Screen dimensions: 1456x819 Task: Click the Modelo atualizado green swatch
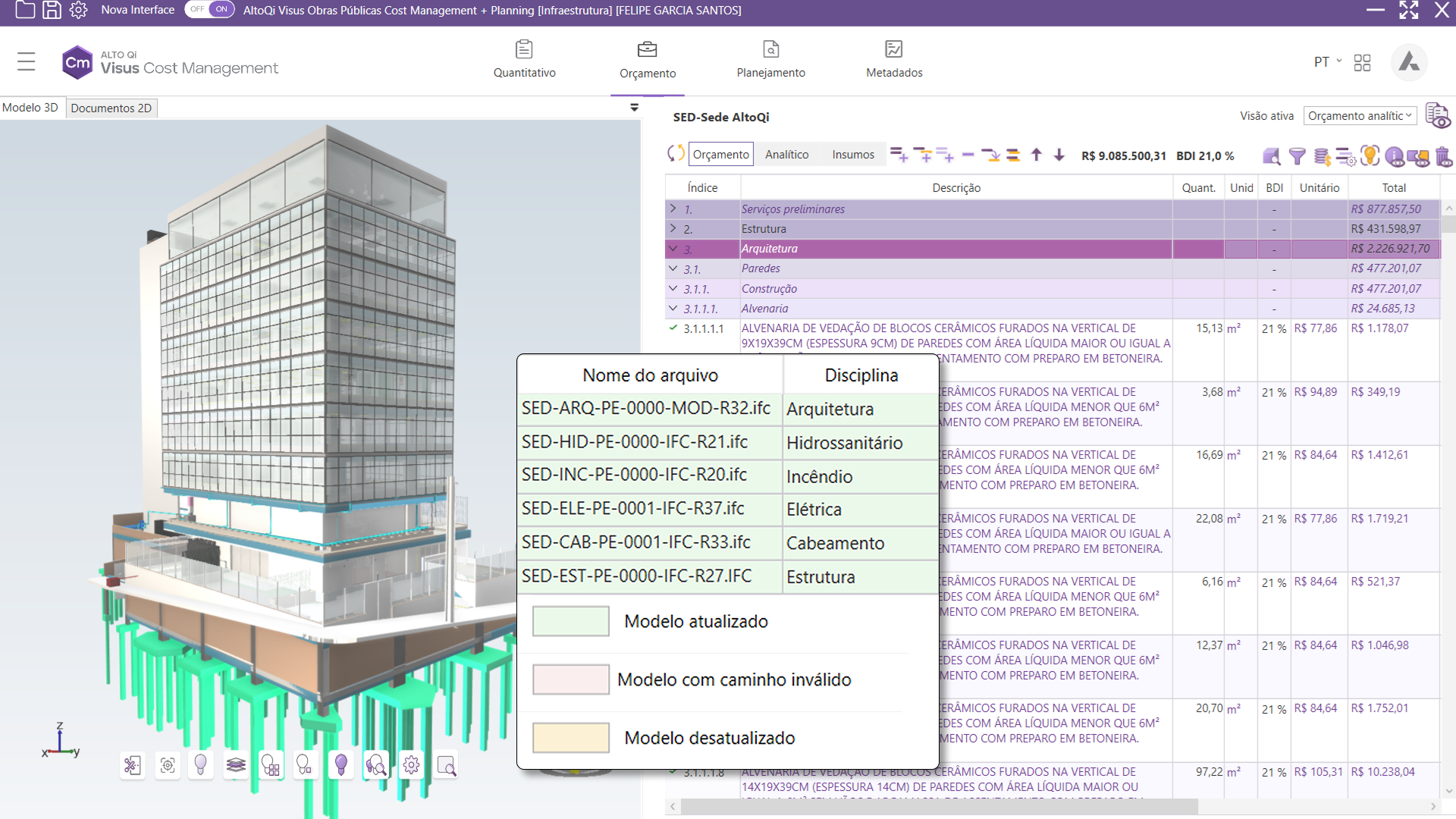570,621
